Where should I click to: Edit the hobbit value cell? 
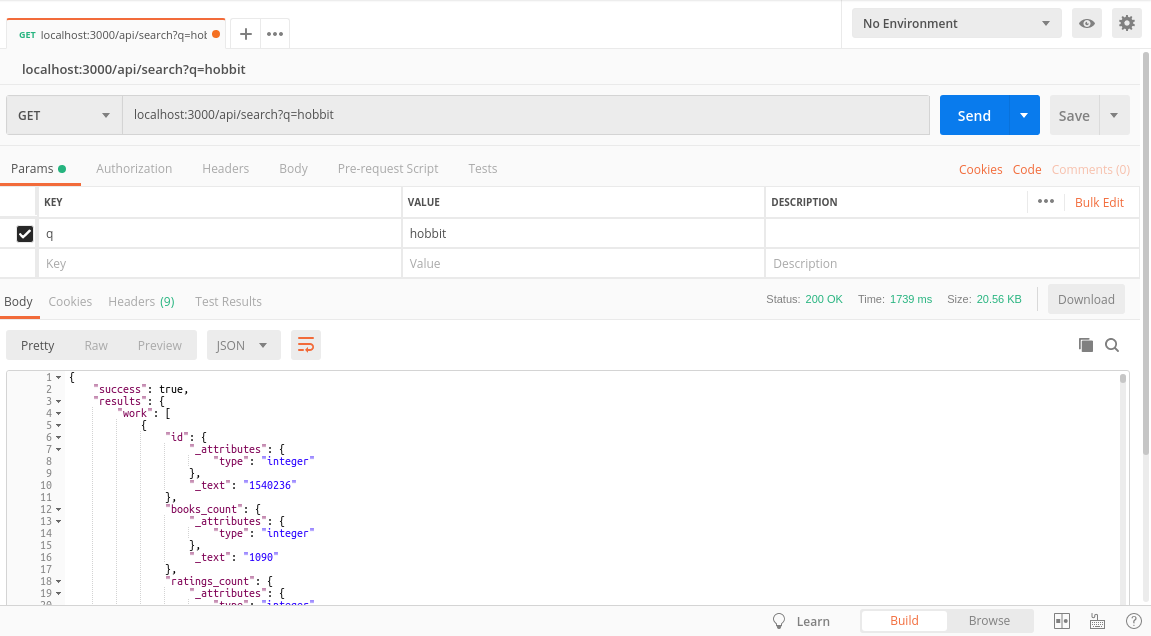point(583,234)
